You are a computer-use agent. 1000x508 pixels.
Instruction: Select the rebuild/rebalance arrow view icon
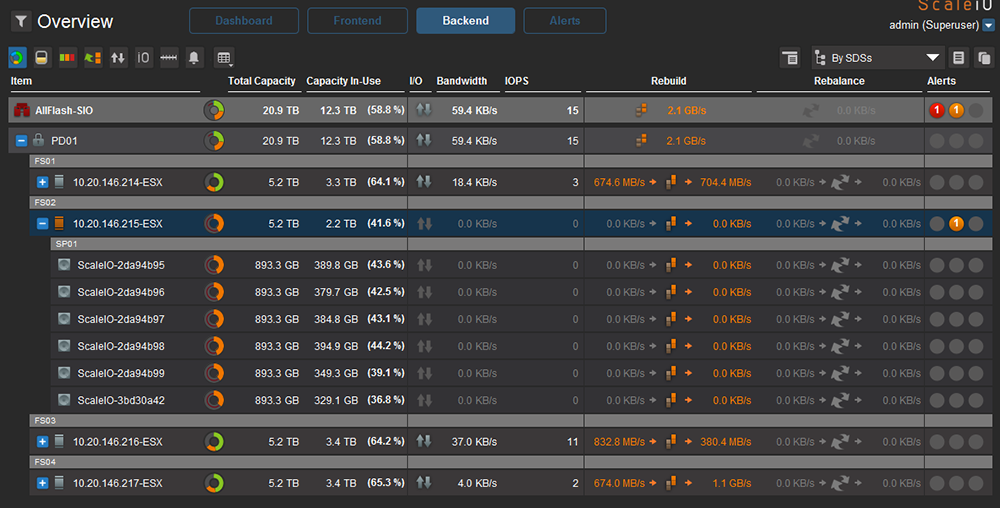point(93,57)
